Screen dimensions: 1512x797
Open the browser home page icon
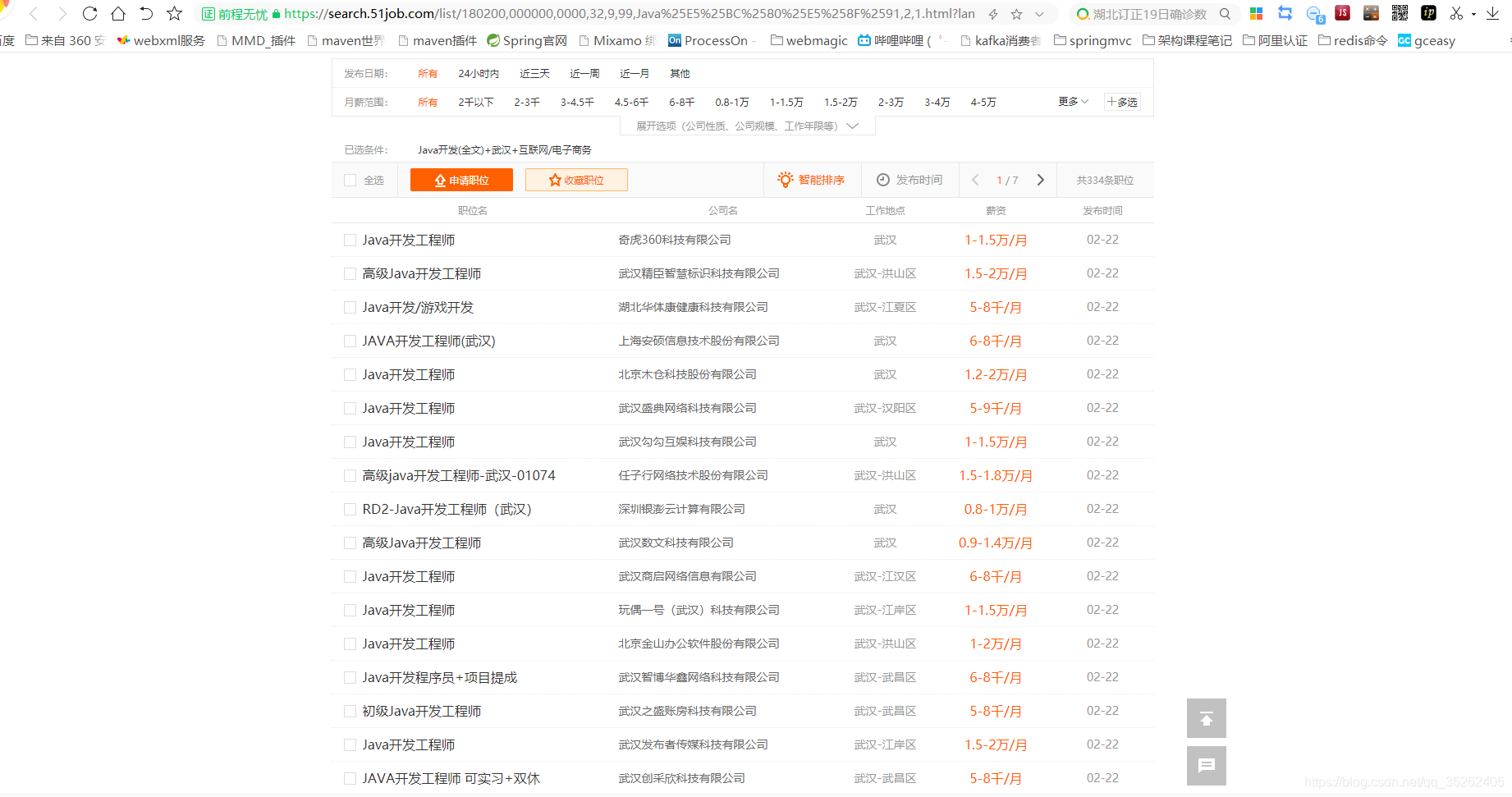tap(118, 14)
